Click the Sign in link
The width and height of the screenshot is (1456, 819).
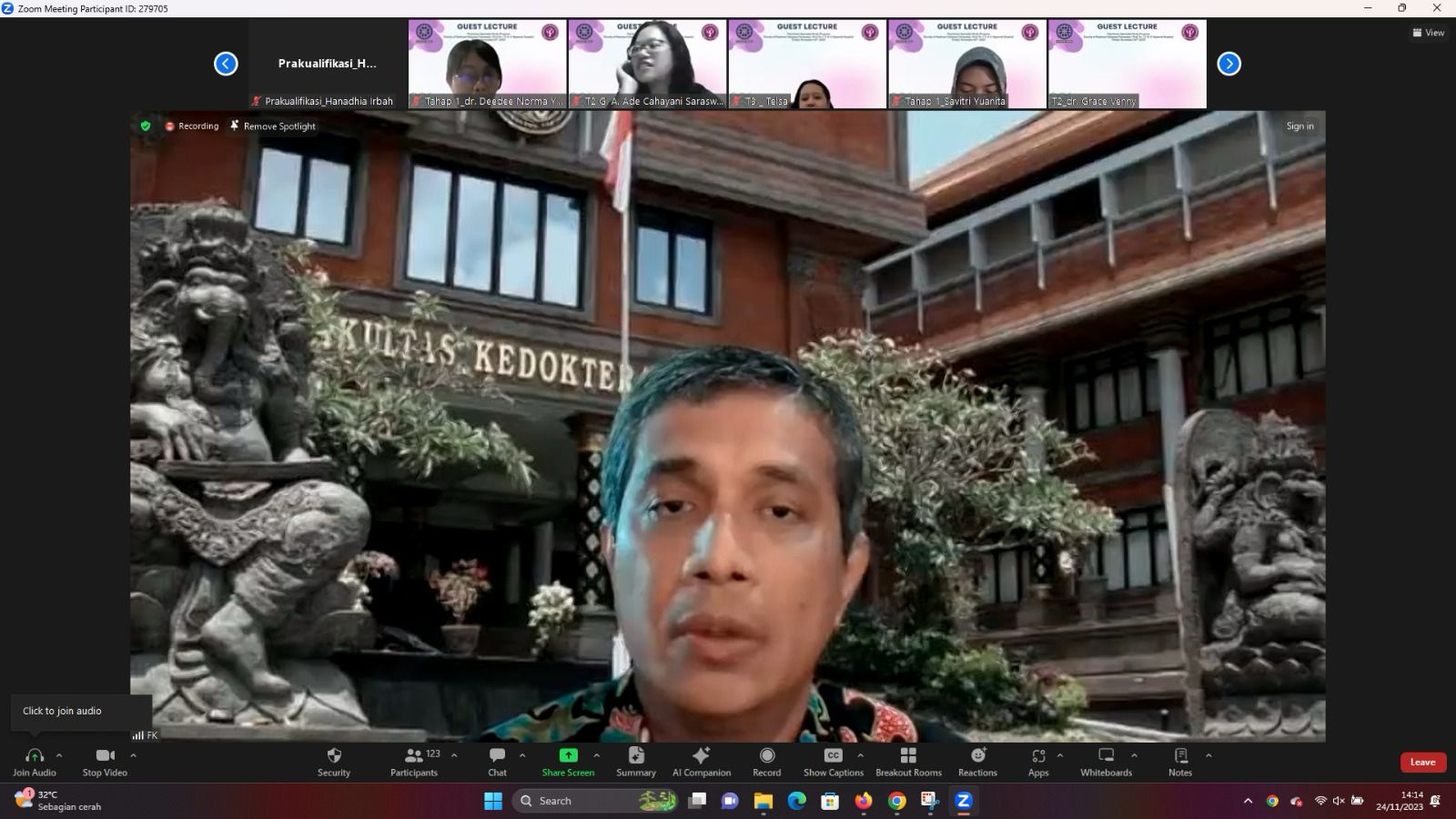pos(1299,126)
